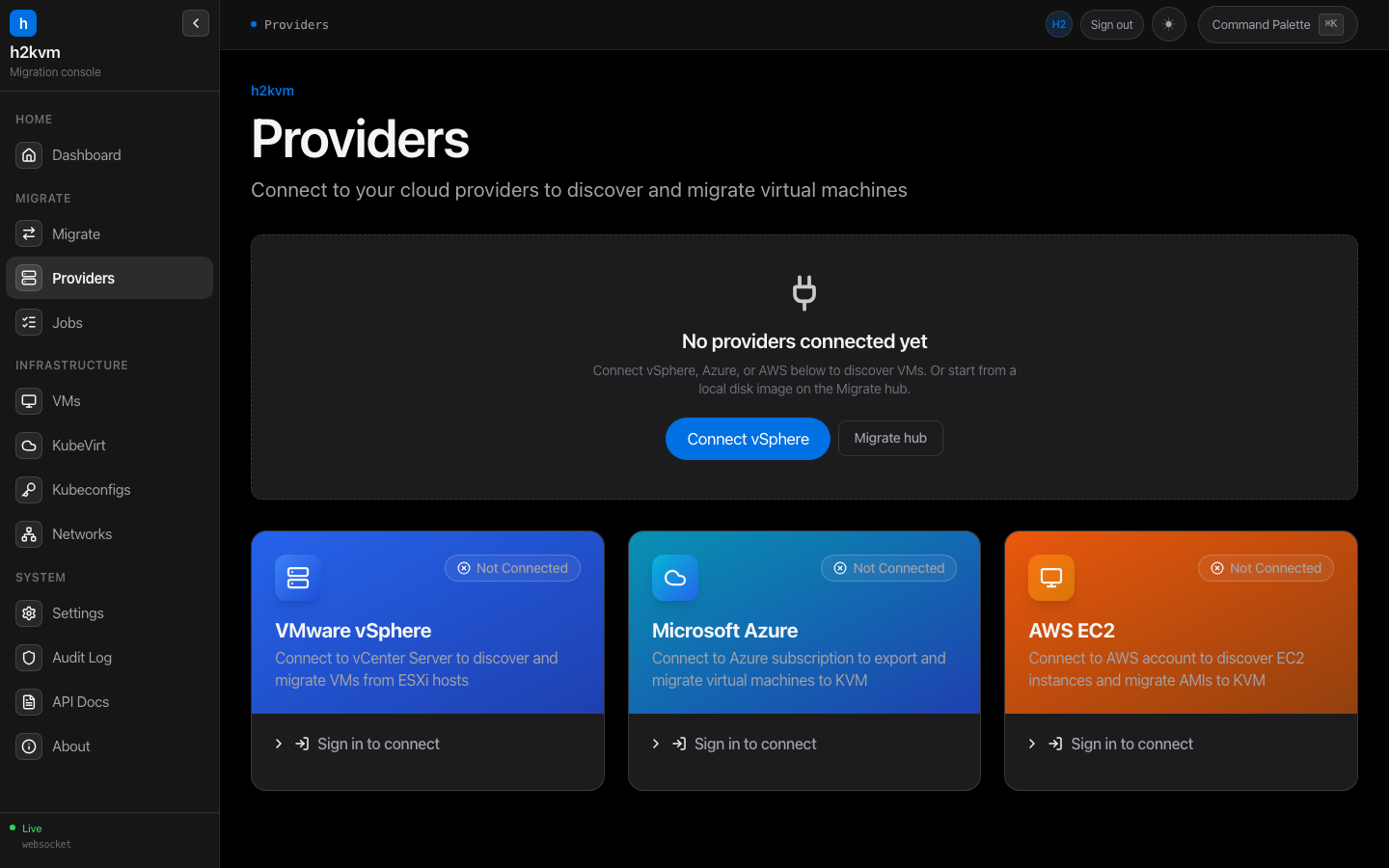Click the KubeVirt cloud icon
The height and width of the screenshot is (868, 1389).
click(x=29, y=446)
